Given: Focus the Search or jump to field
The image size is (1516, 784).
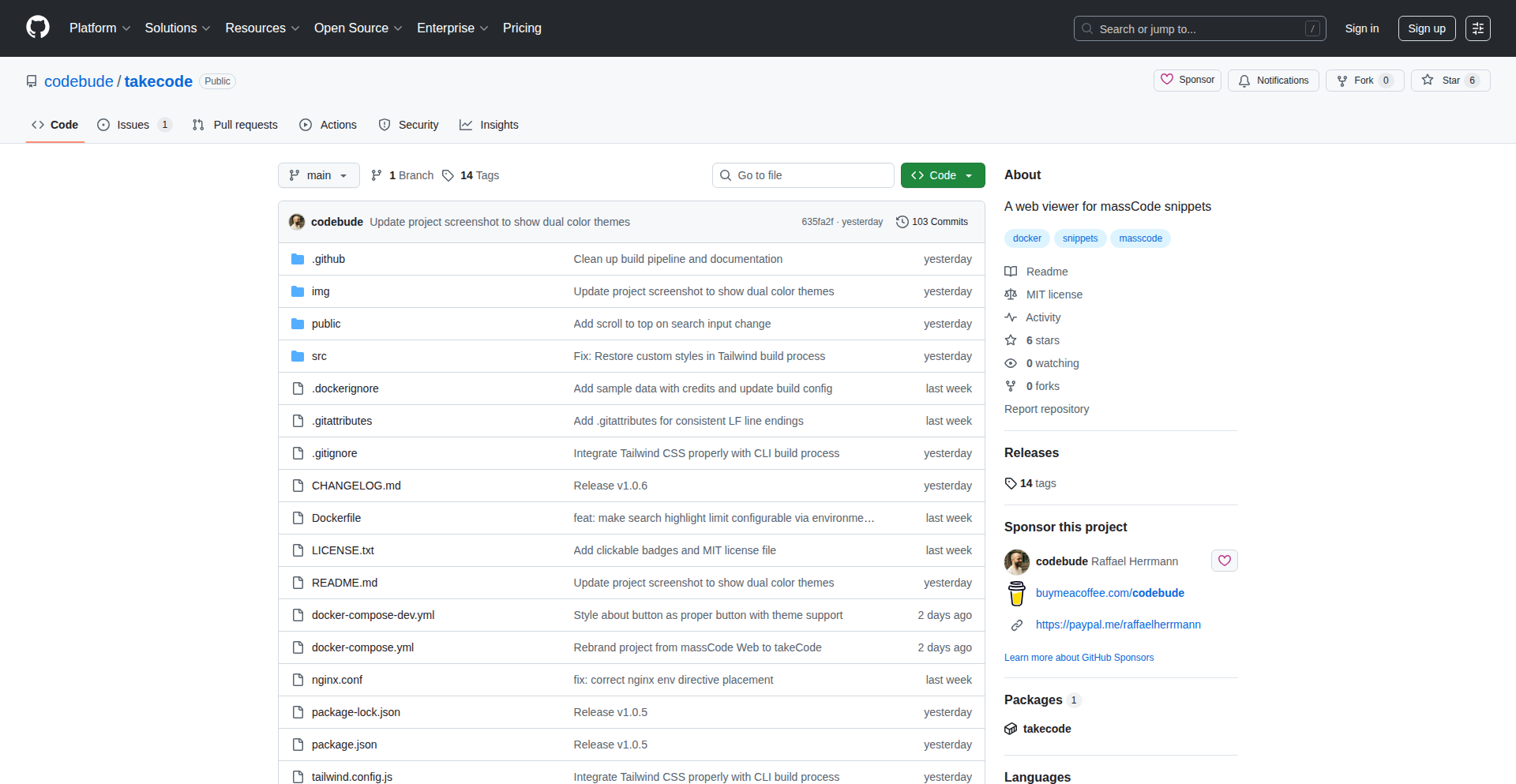Looking at the screenshot, I should pos(1199,28).
